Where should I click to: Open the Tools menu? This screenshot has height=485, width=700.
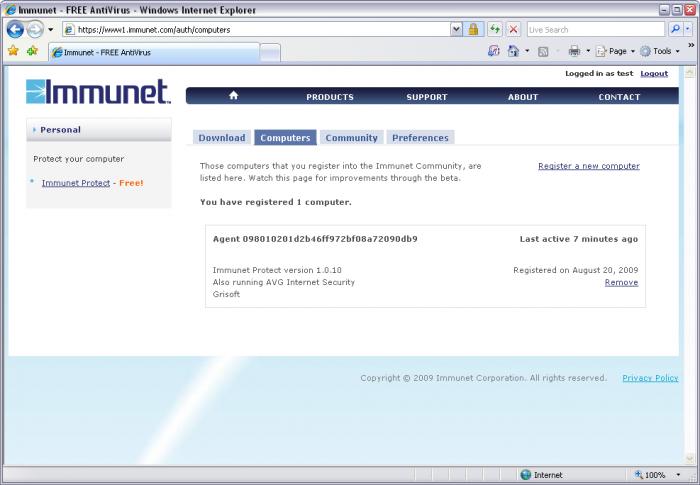coord(660,51)
